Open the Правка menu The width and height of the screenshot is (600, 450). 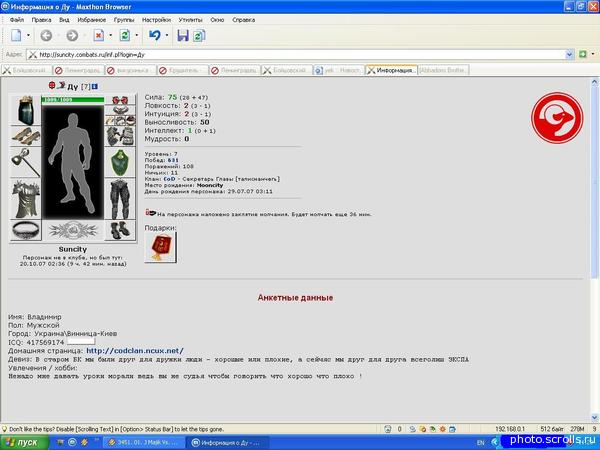coord(41,20)
